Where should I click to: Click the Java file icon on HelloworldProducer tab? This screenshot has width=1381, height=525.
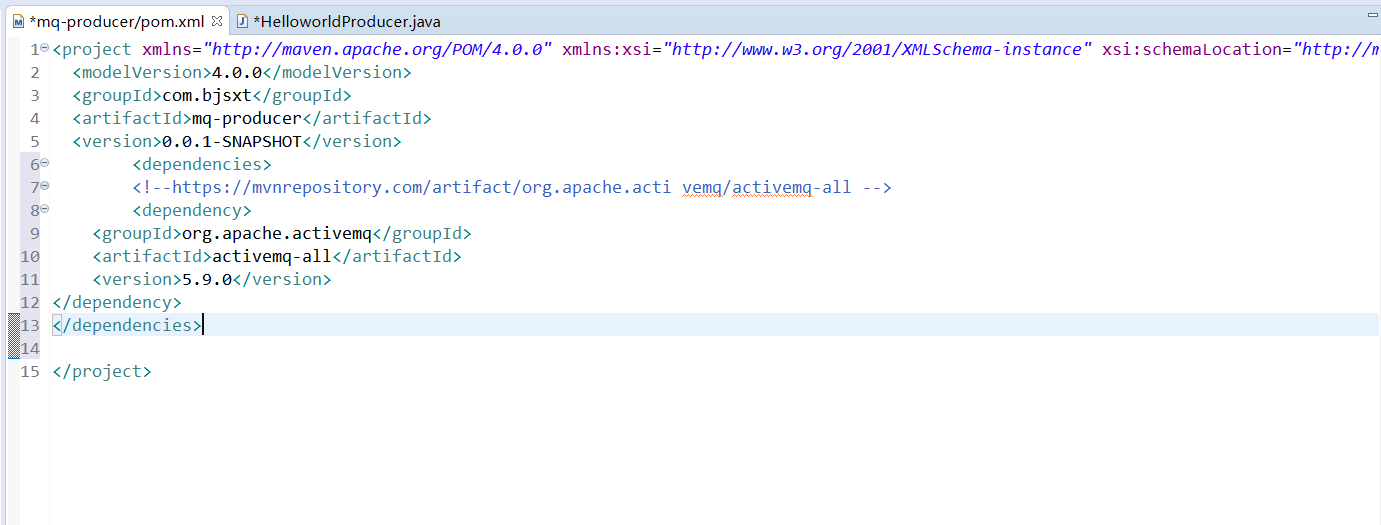point(242,21)
